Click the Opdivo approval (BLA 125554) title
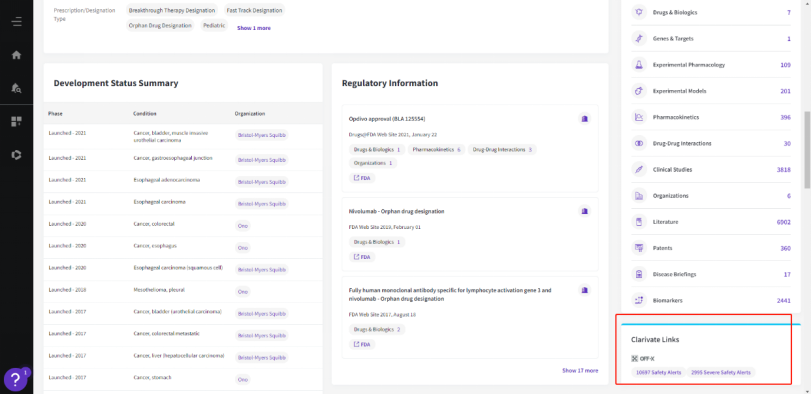Viewport: 811px width, 394px height. click(387, 119)
